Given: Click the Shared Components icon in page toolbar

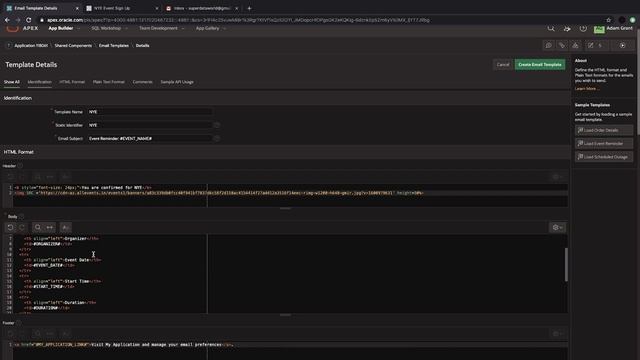Looking at the screenshot, I should (x=562, y=45).
